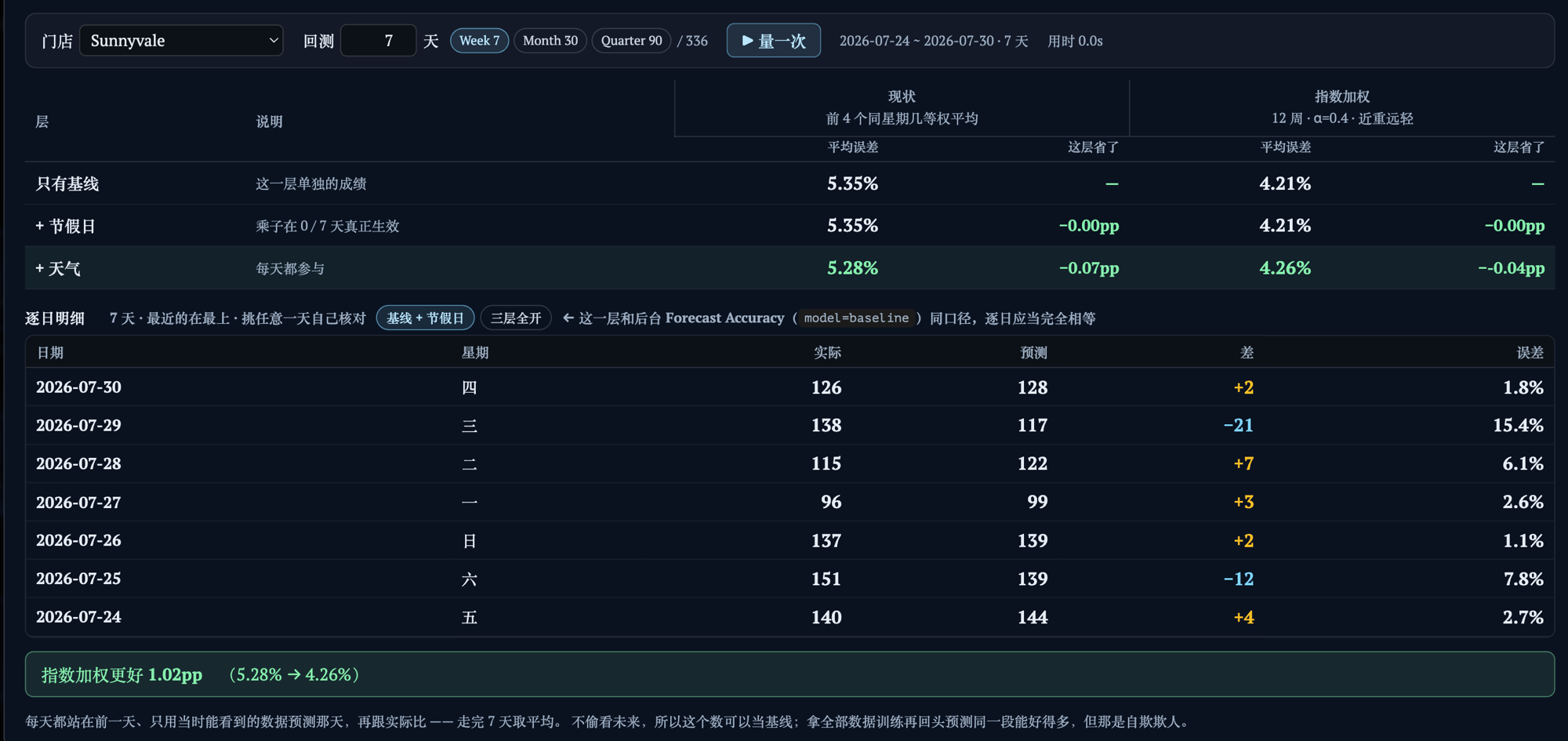Click the model=baseline code tag
Screen dimensions: 1568x741
[856, 318]
